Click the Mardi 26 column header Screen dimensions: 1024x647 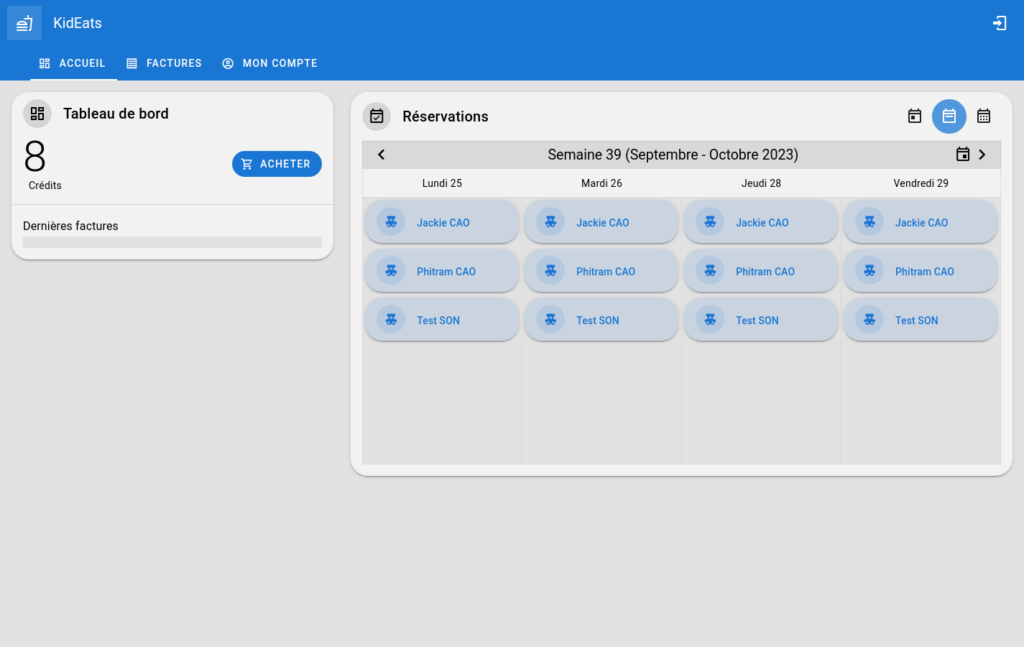point(601,183)
